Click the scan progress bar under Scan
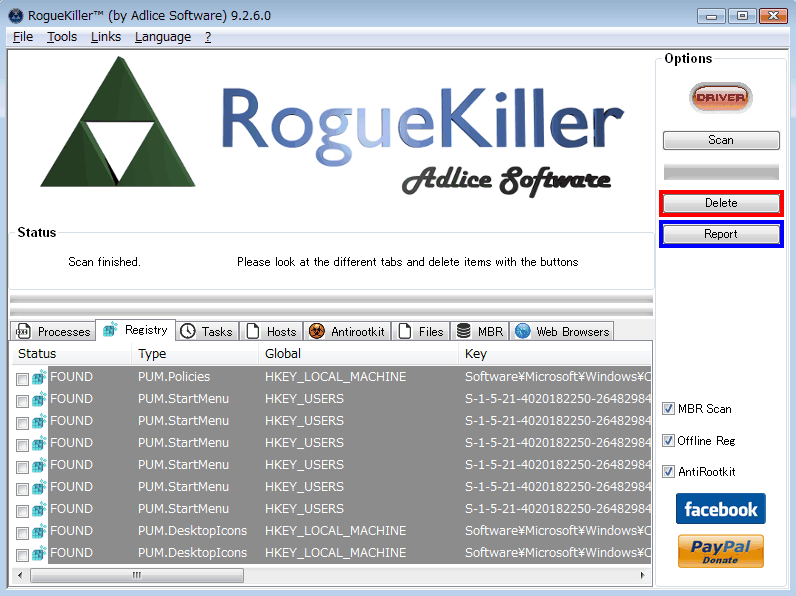796x596 pixels. [721, 172]
